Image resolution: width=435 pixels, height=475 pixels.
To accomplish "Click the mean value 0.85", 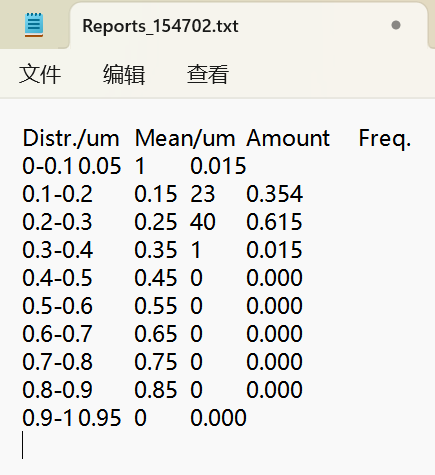I will 156,390.
